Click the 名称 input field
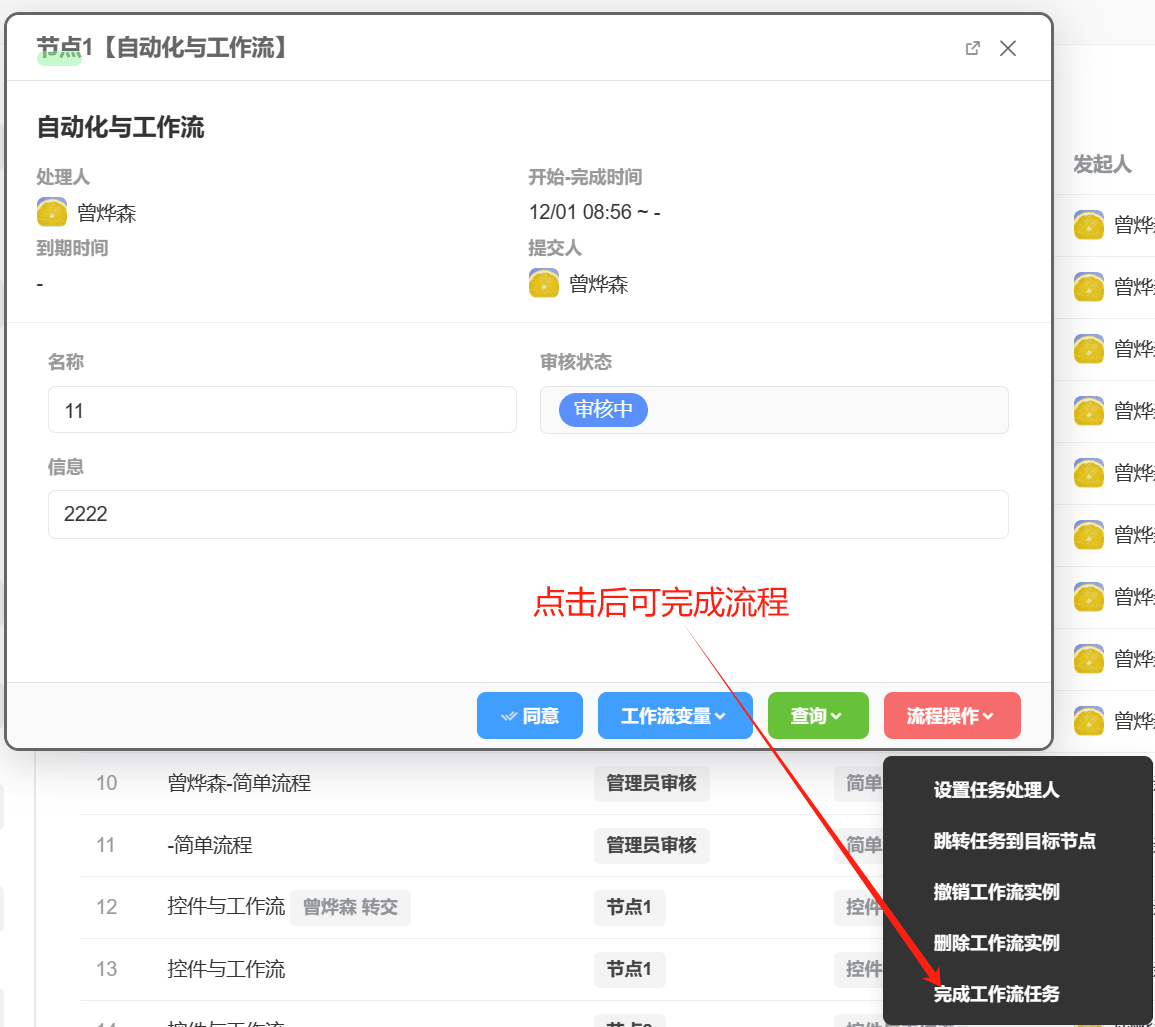This screenshot has width=1155, height=1027. [x=282, y=410]
